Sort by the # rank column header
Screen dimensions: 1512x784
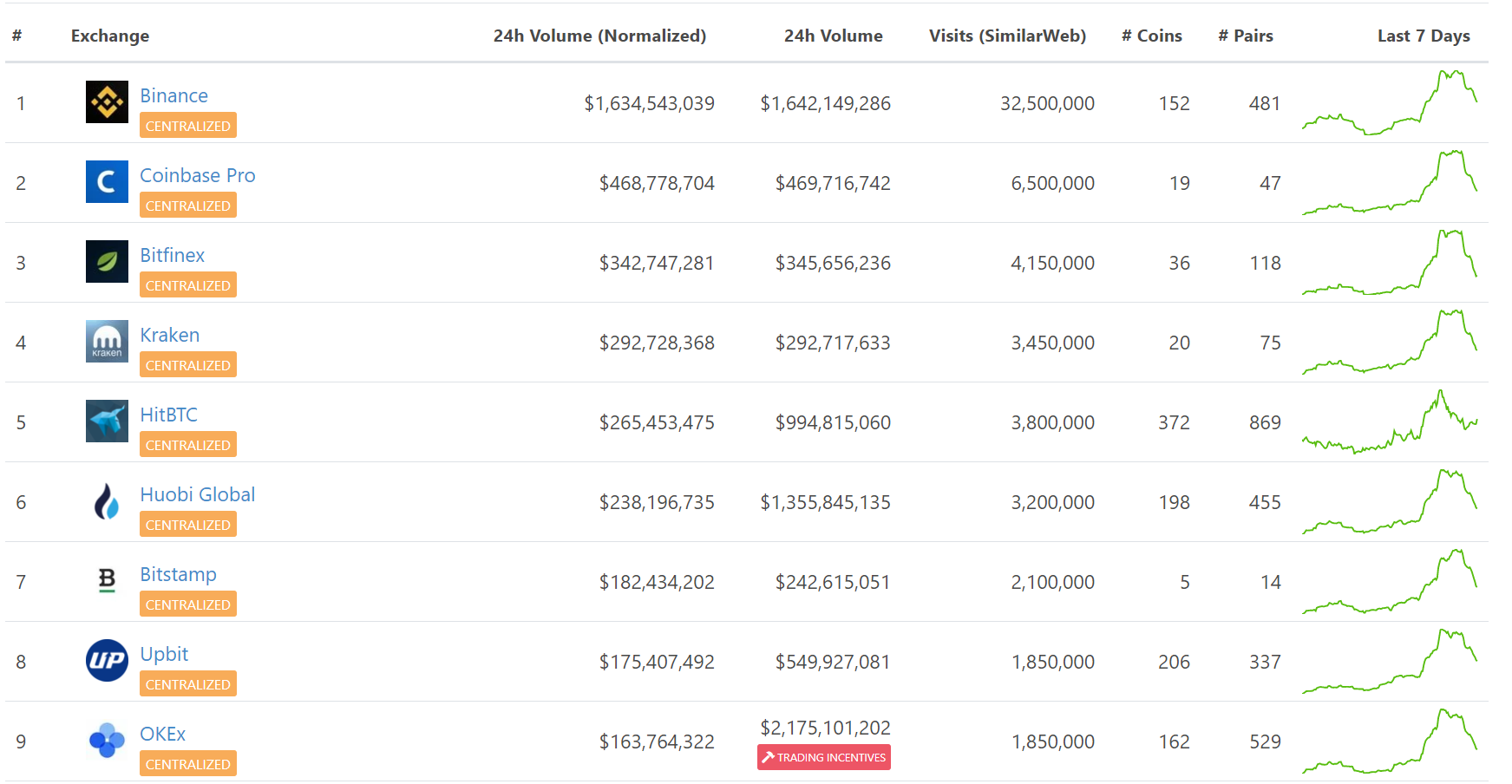pyautogui.click(x=16, y=36)
